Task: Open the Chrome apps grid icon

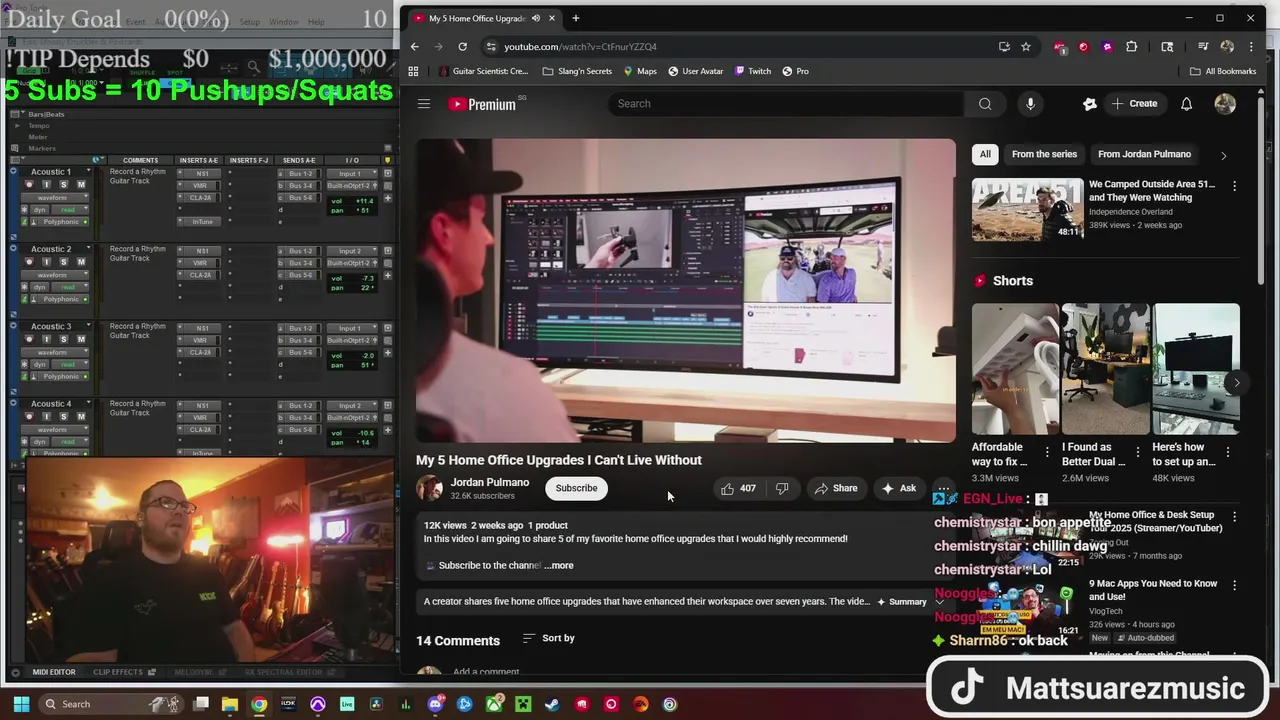Action: click(x=413, y=71)
